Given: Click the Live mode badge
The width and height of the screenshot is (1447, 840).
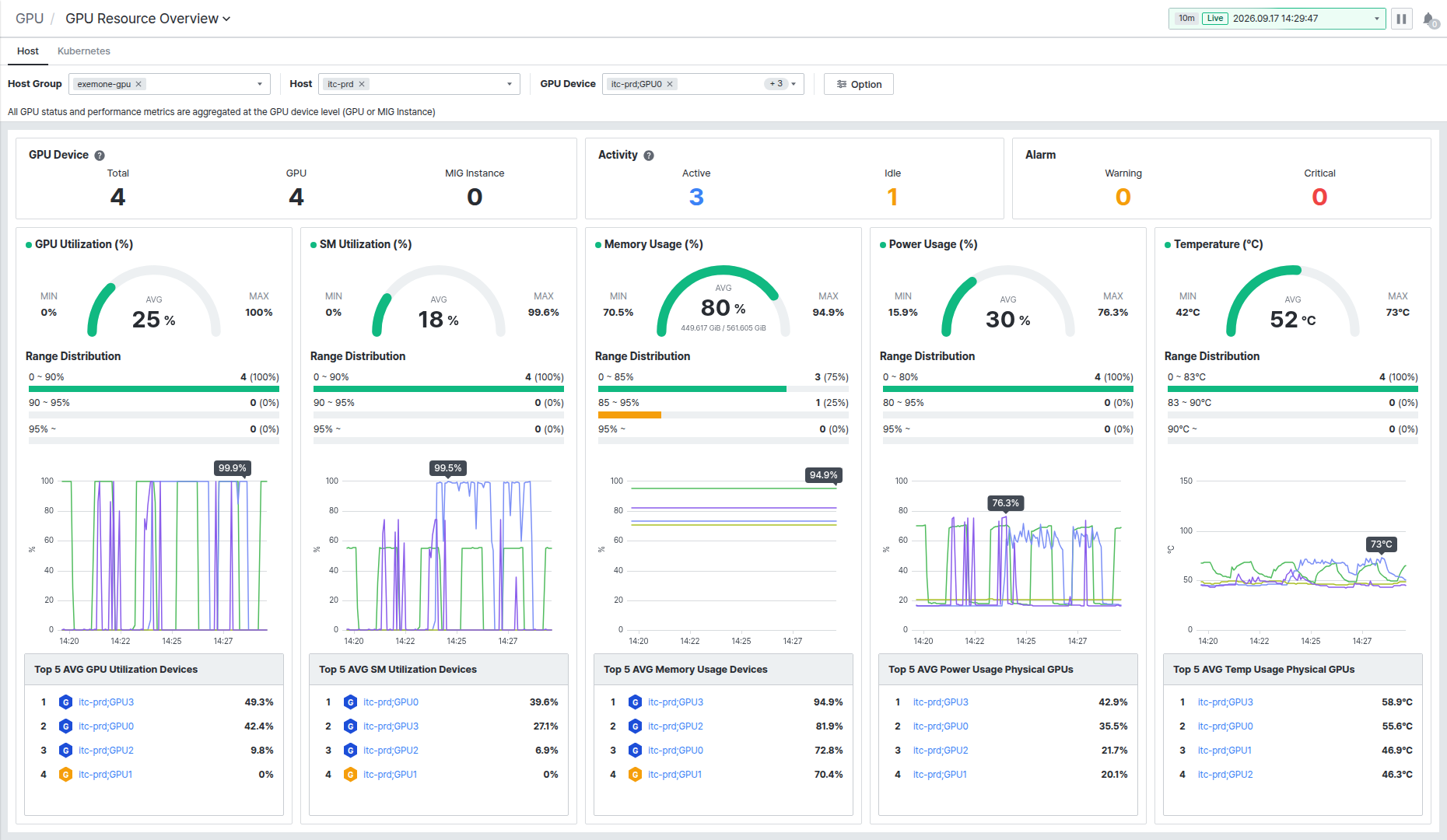Looking at the screenshot, I should pos(1215,19).
